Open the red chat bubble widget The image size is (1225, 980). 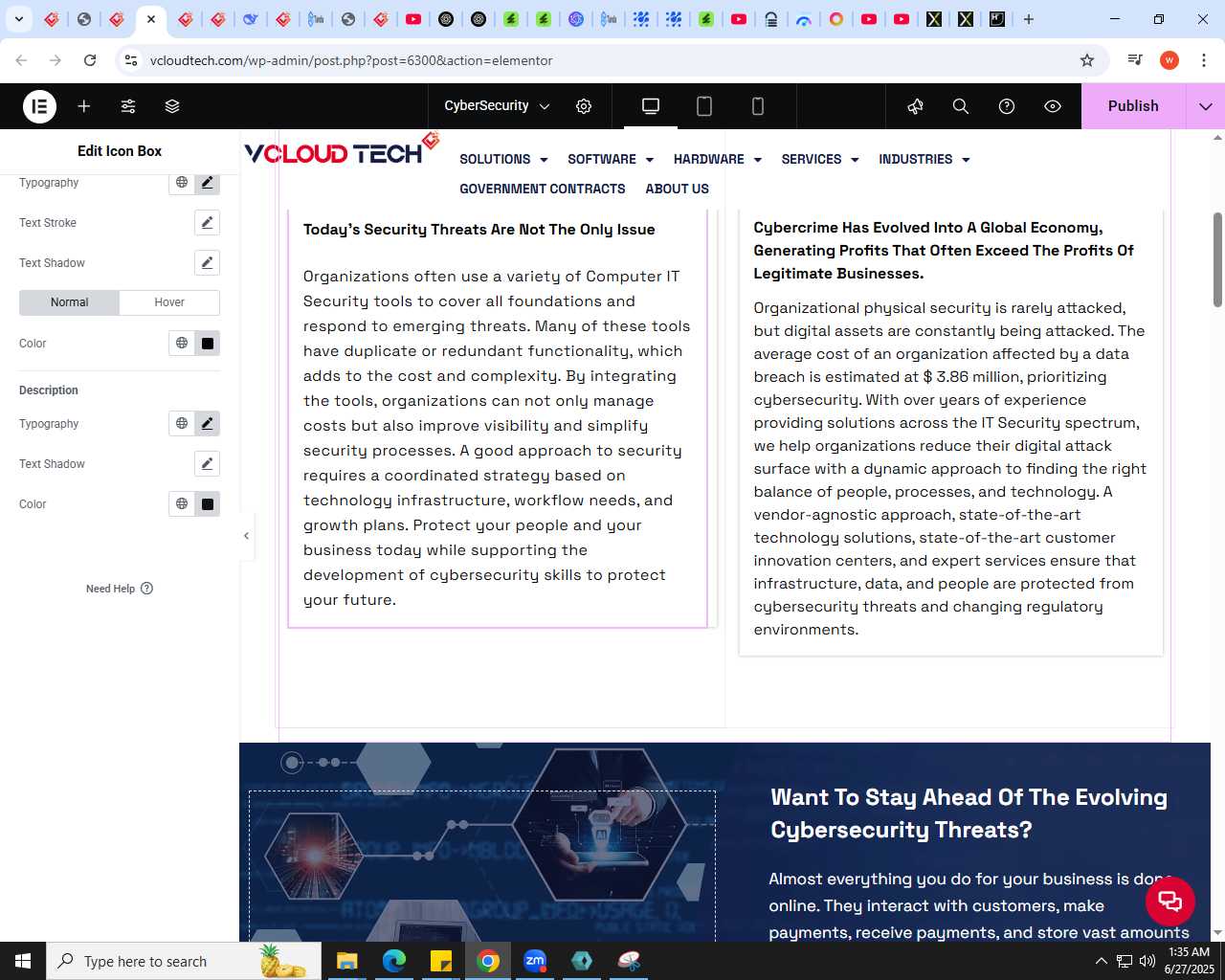1169,901
